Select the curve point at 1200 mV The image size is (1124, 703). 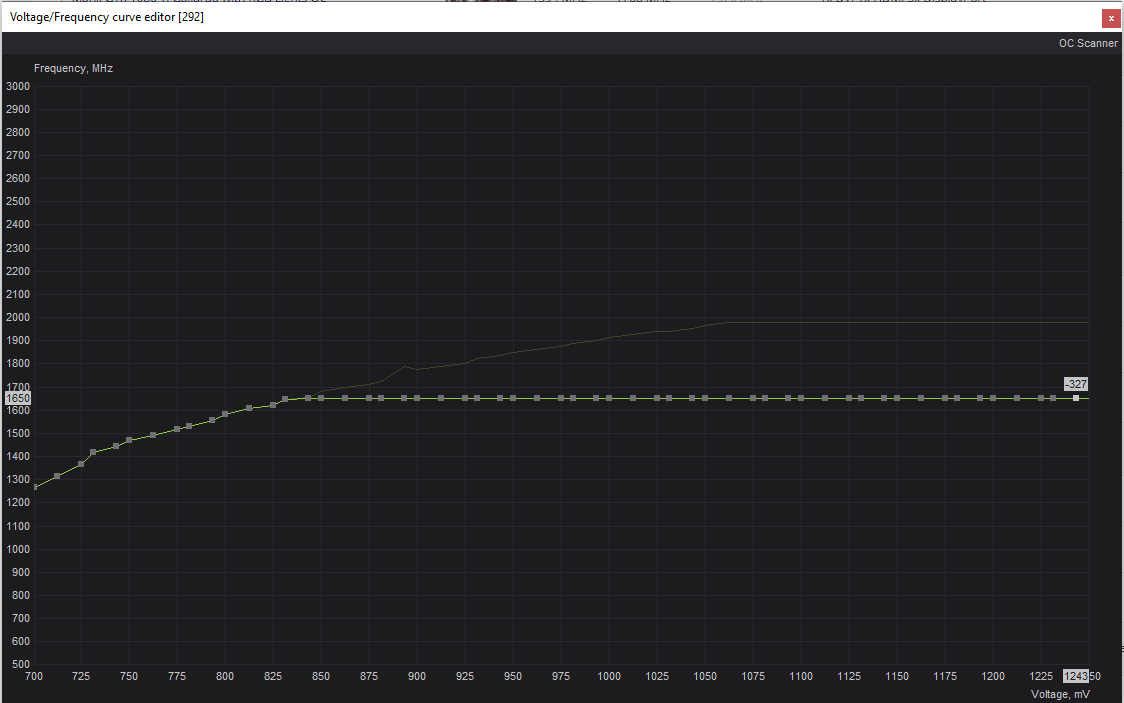coord(993,397)
